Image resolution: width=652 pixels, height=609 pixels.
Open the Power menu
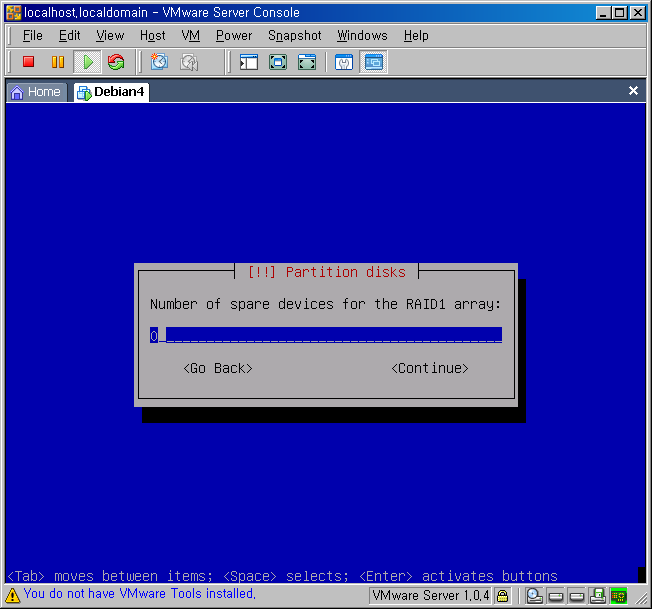click(234, 35)
